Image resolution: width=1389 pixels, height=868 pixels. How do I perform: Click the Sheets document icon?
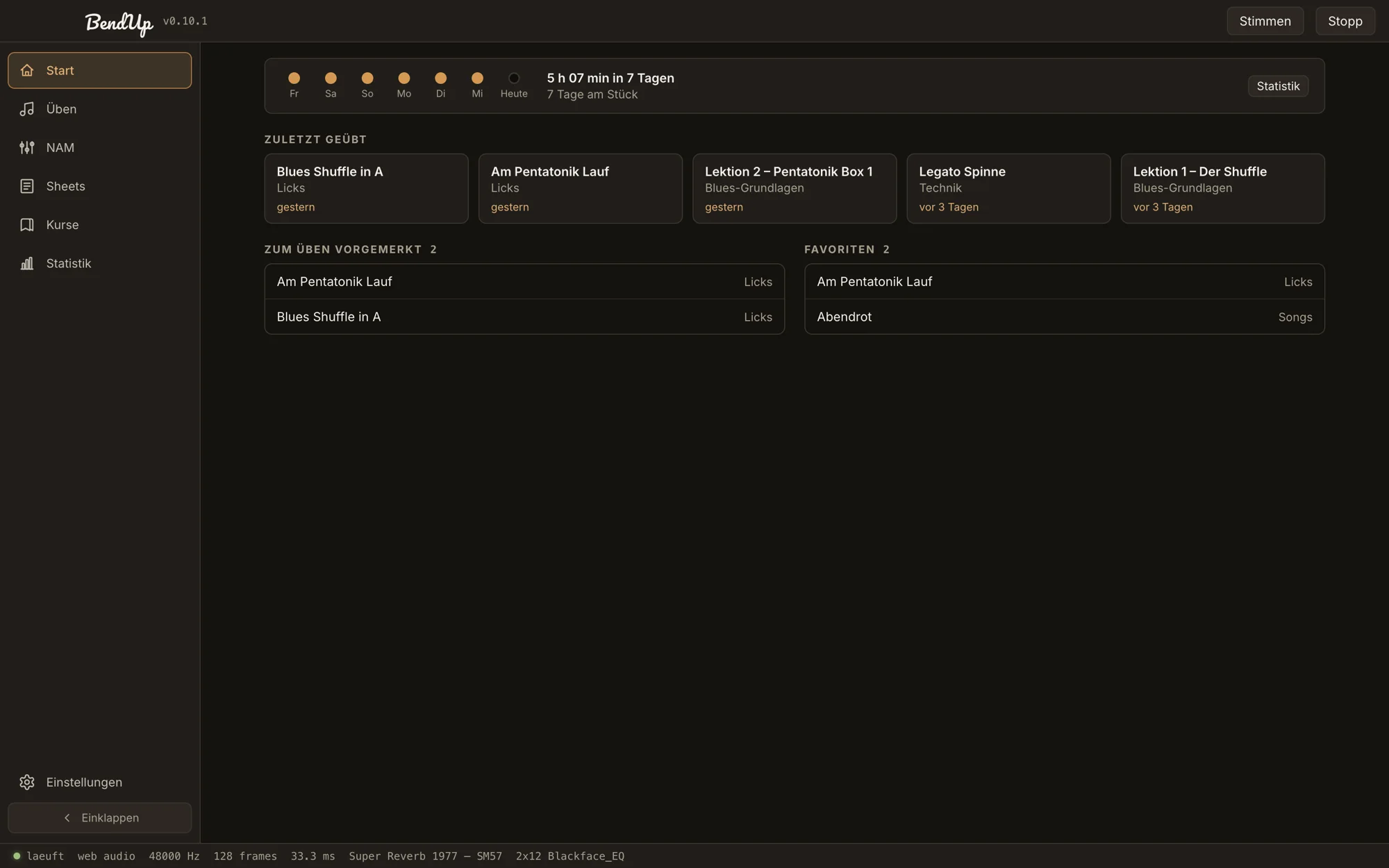pyautogui.click(x=27, y=186)
